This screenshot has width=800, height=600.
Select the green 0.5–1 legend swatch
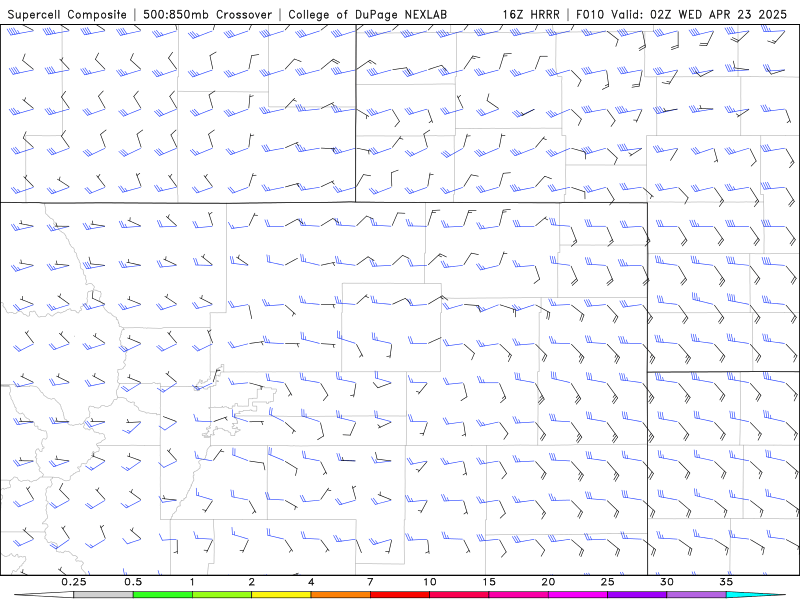[162, 595]
